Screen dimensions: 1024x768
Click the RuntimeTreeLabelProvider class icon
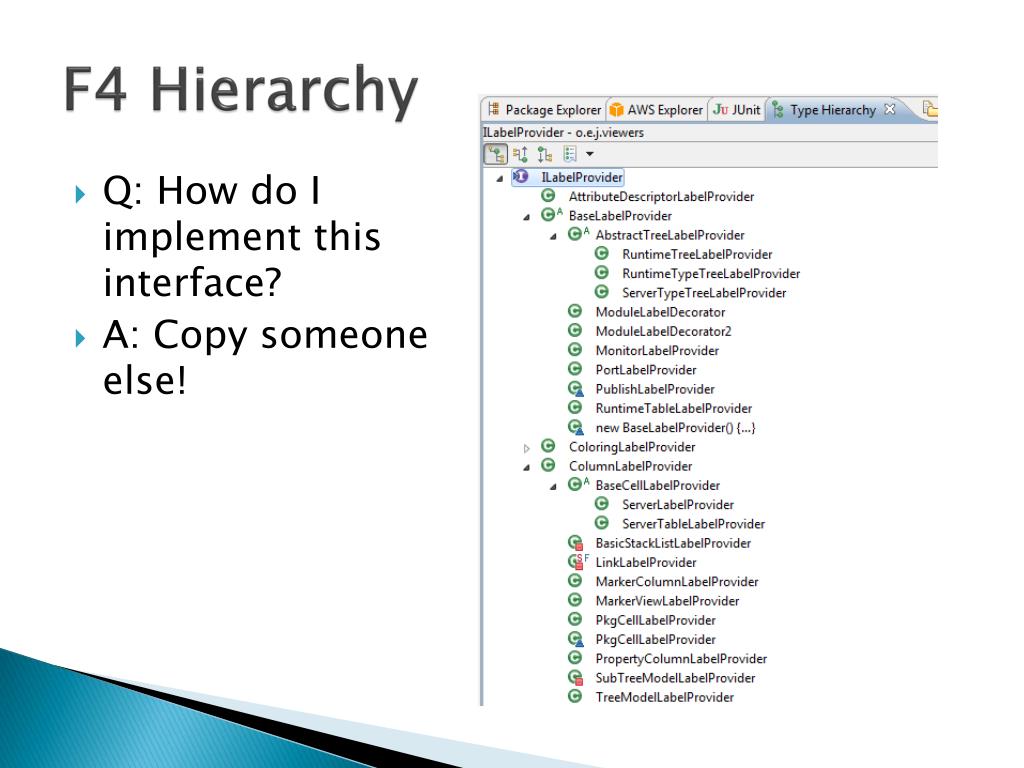tap(601, 253)
